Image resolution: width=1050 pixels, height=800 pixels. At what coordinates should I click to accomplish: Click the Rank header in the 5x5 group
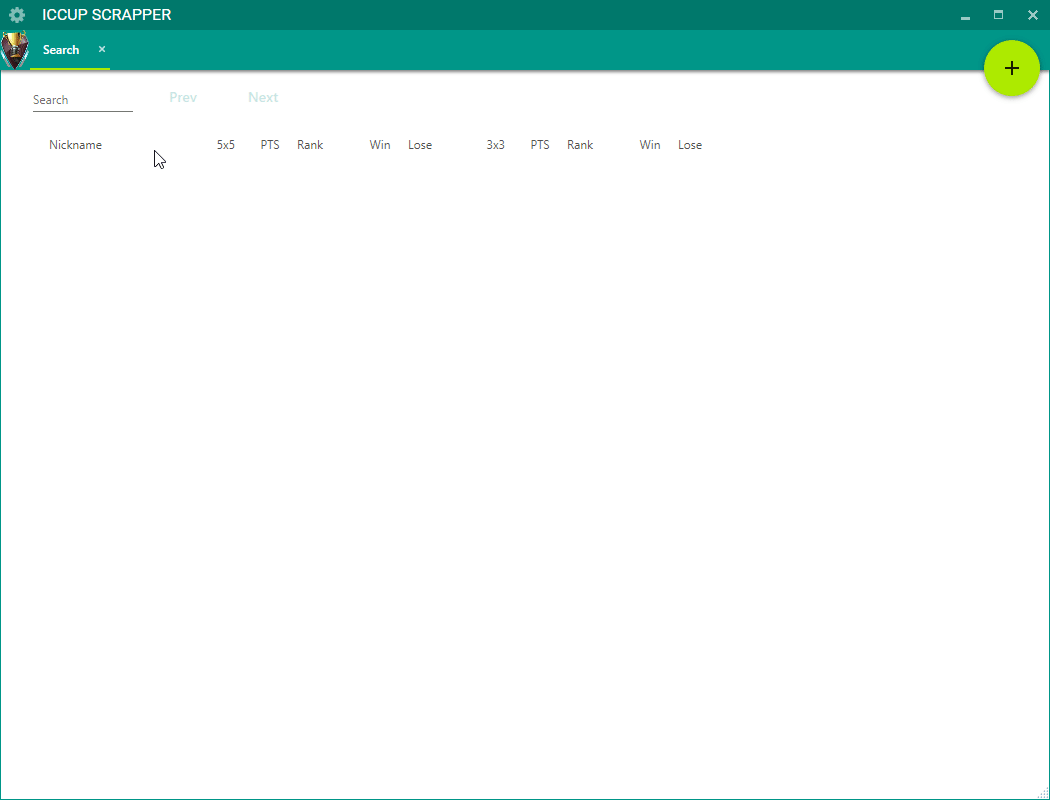[x=310, y=145]
